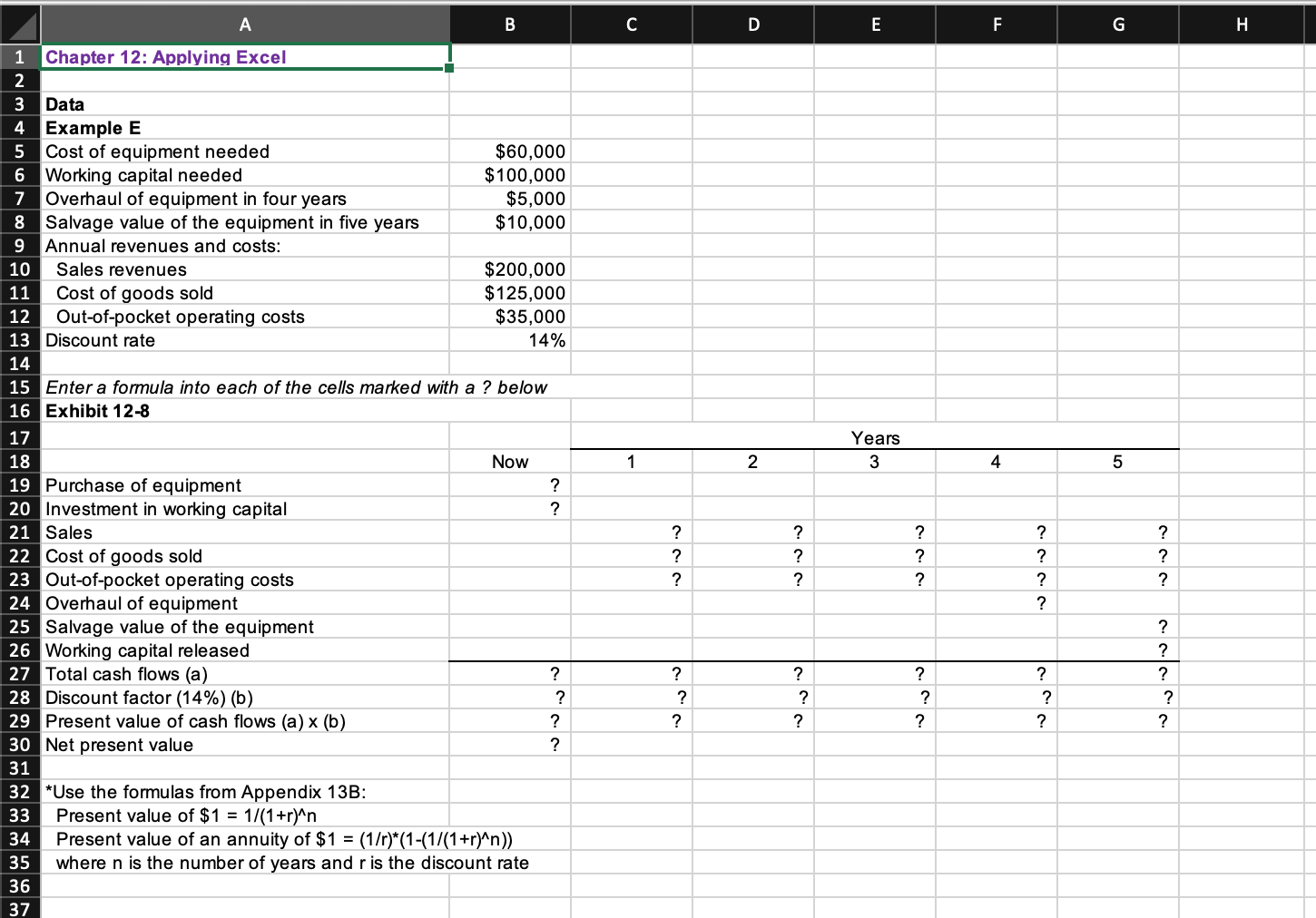Click the fill handle on selected cell A1
Screen dimensions: 1316x918
pyautogui.click(x=448, y=68)
